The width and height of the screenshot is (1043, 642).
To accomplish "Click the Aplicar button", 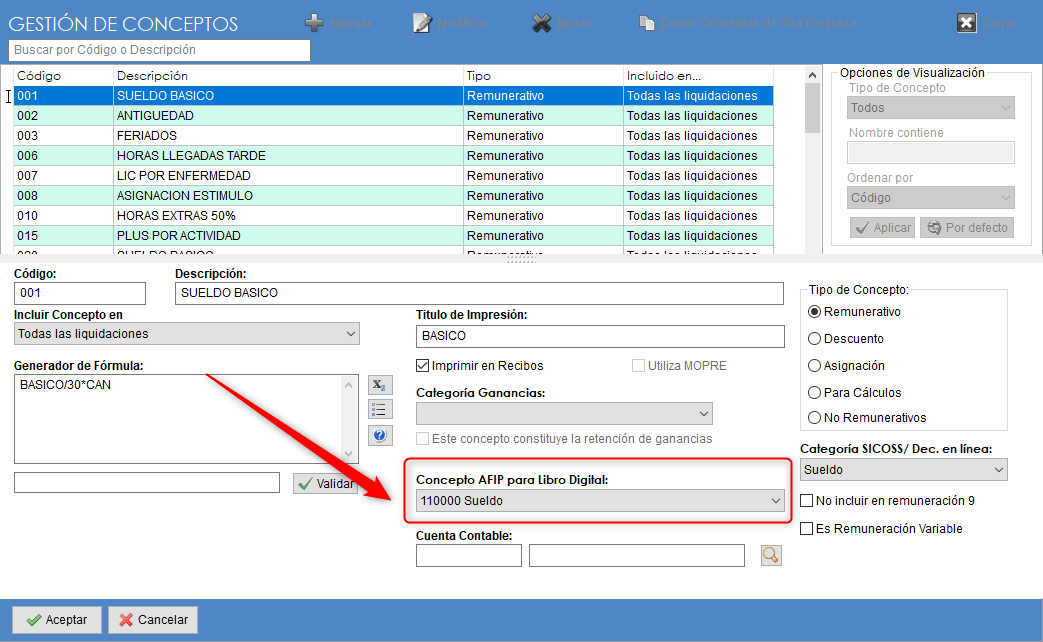I will (x=883, y=228).
